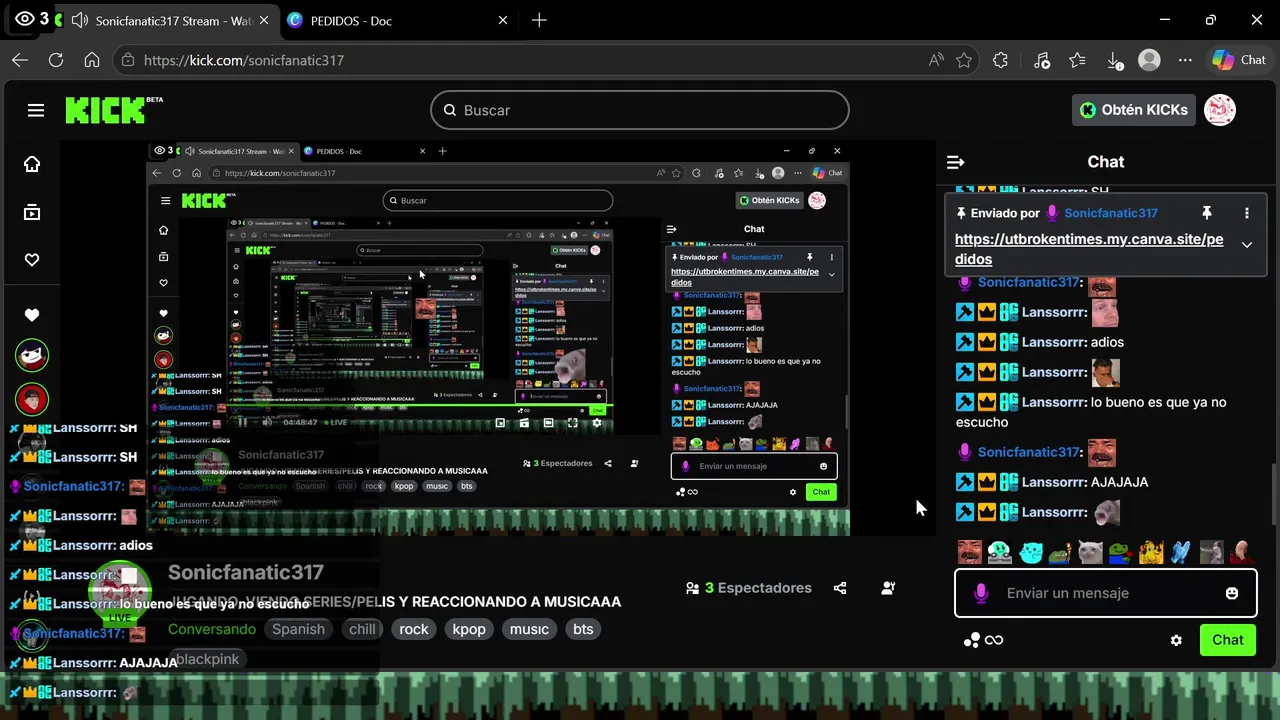The width and height of the screenshot is (1280, 720).
Task: Open the followed channel avatar with white face
Action: coord(32,355)
